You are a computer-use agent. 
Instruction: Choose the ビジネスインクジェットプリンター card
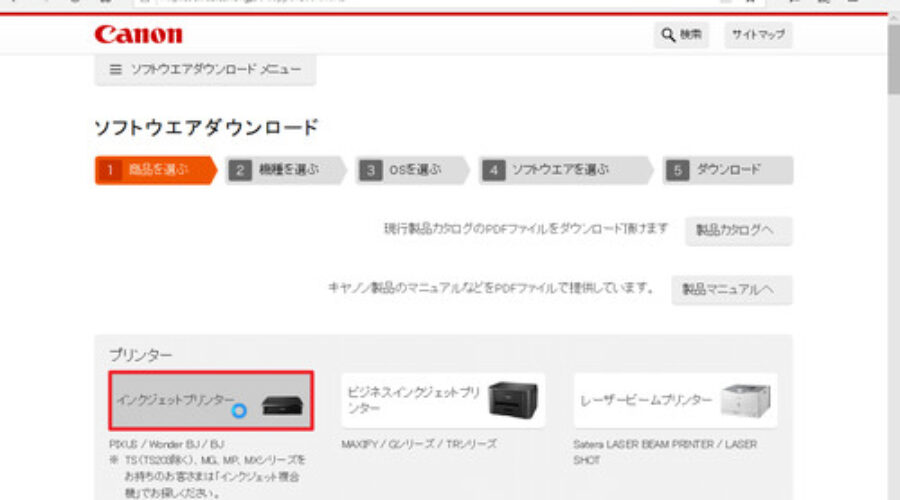point(443,401)
